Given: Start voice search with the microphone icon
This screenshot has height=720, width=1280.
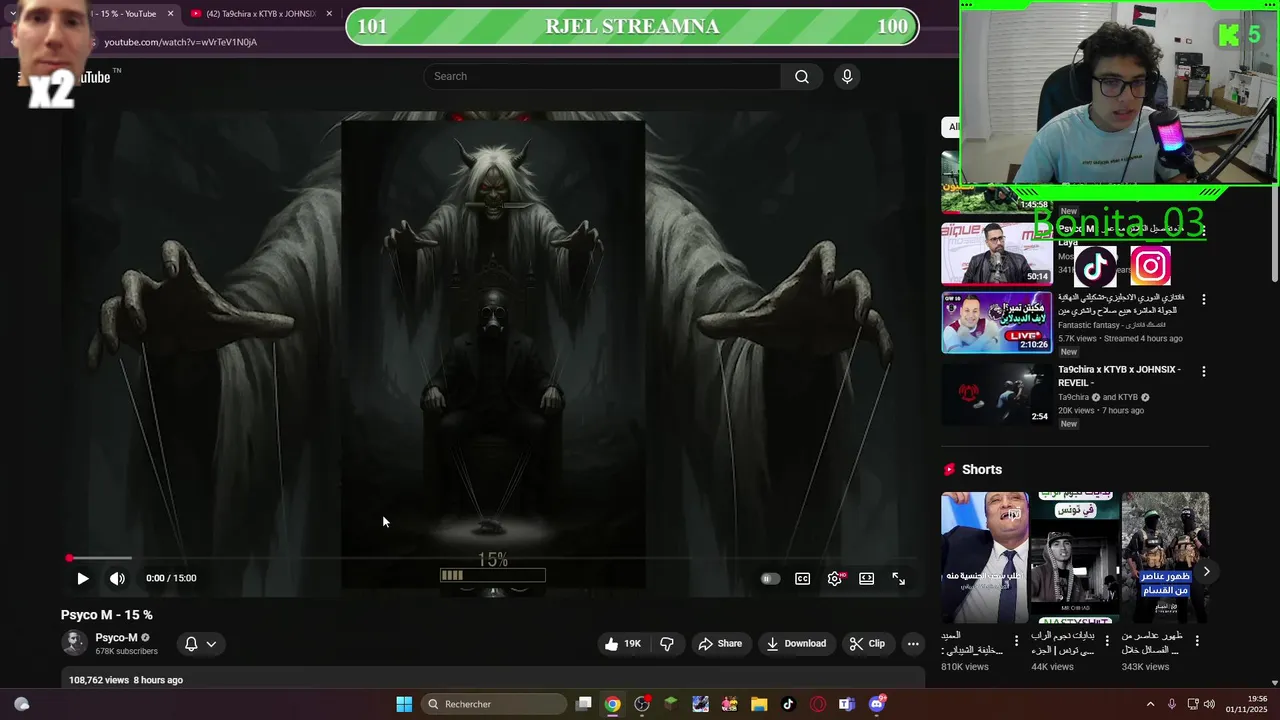Looking at the screenshot, I should click(x=847, y=77).
